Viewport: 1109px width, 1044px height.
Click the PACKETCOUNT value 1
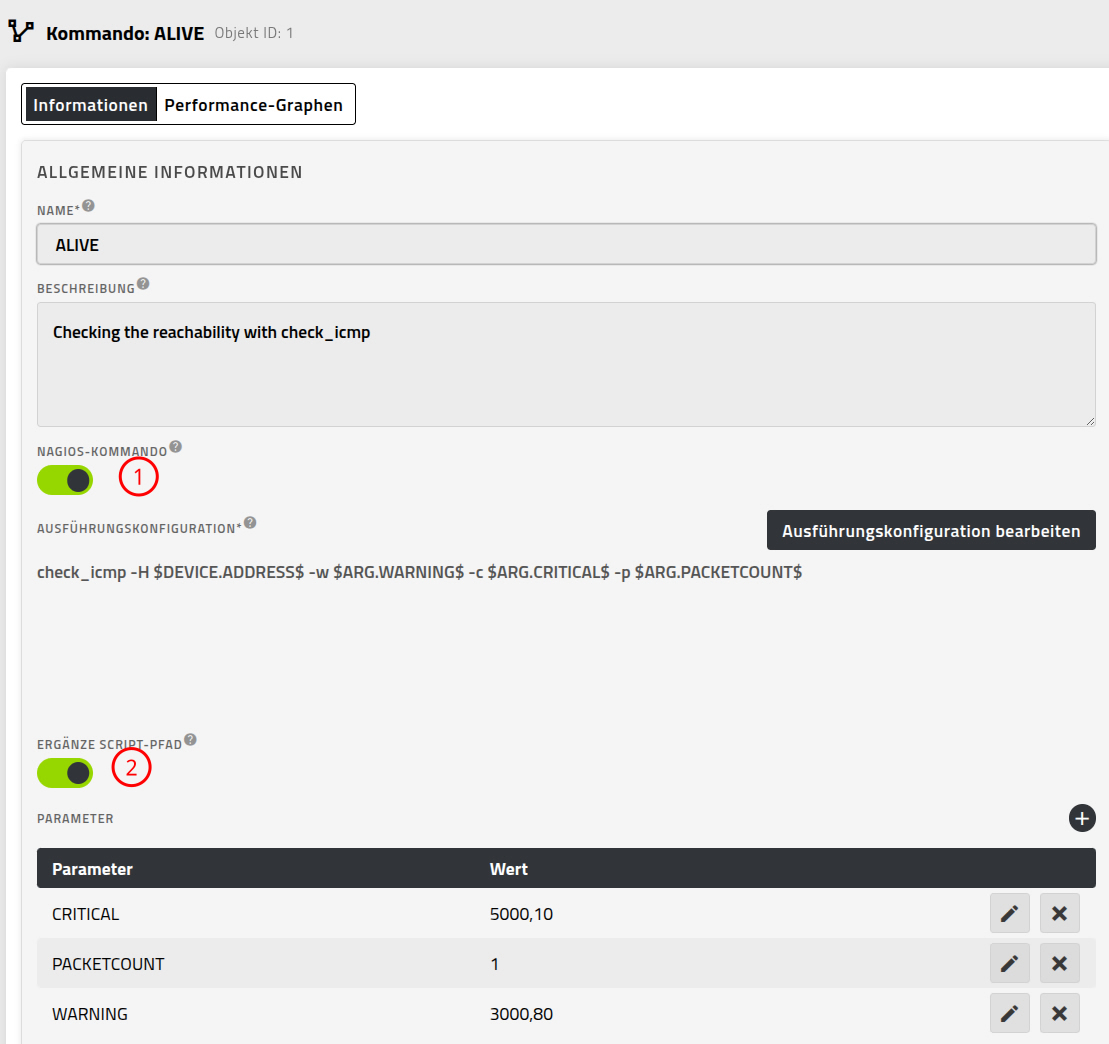coord(494,964)
